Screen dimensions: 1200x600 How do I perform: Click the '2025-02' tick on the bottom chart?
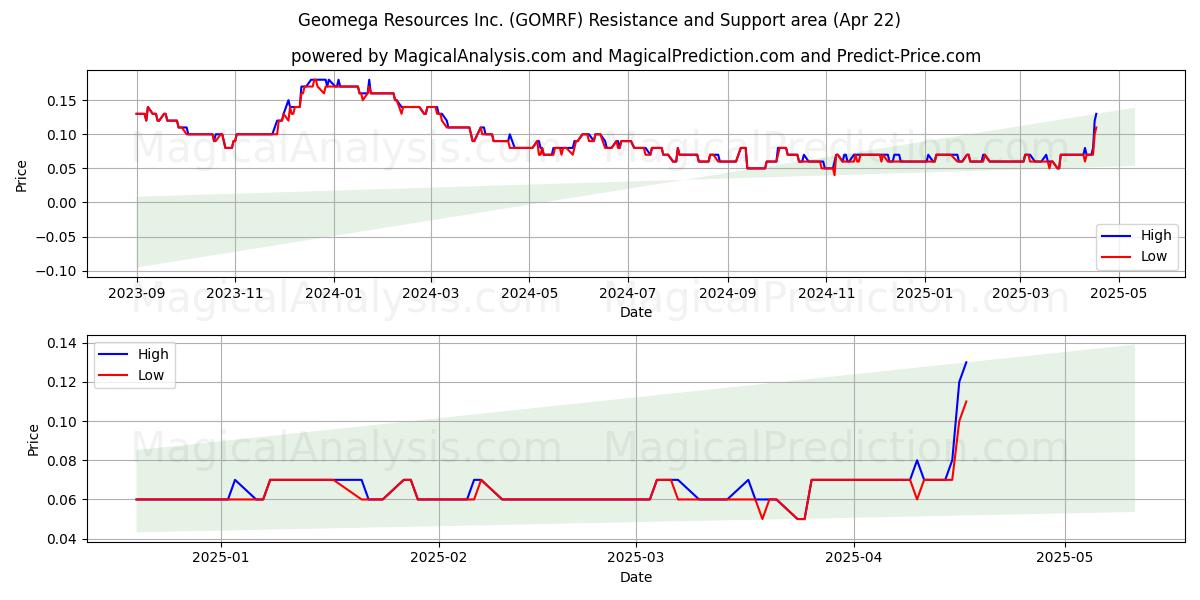click(x=439, y=557)
